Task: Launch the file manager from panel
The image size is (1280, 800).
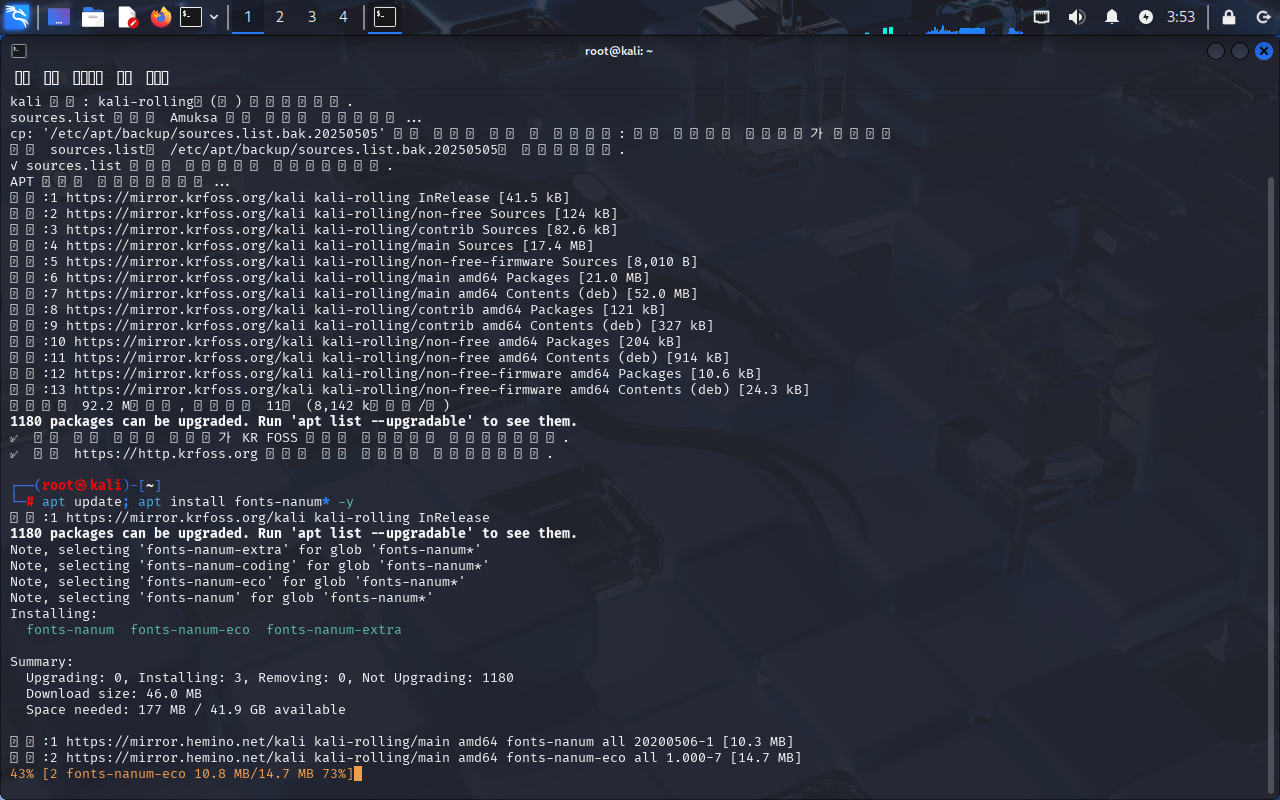Action: [x=93, y=17]
